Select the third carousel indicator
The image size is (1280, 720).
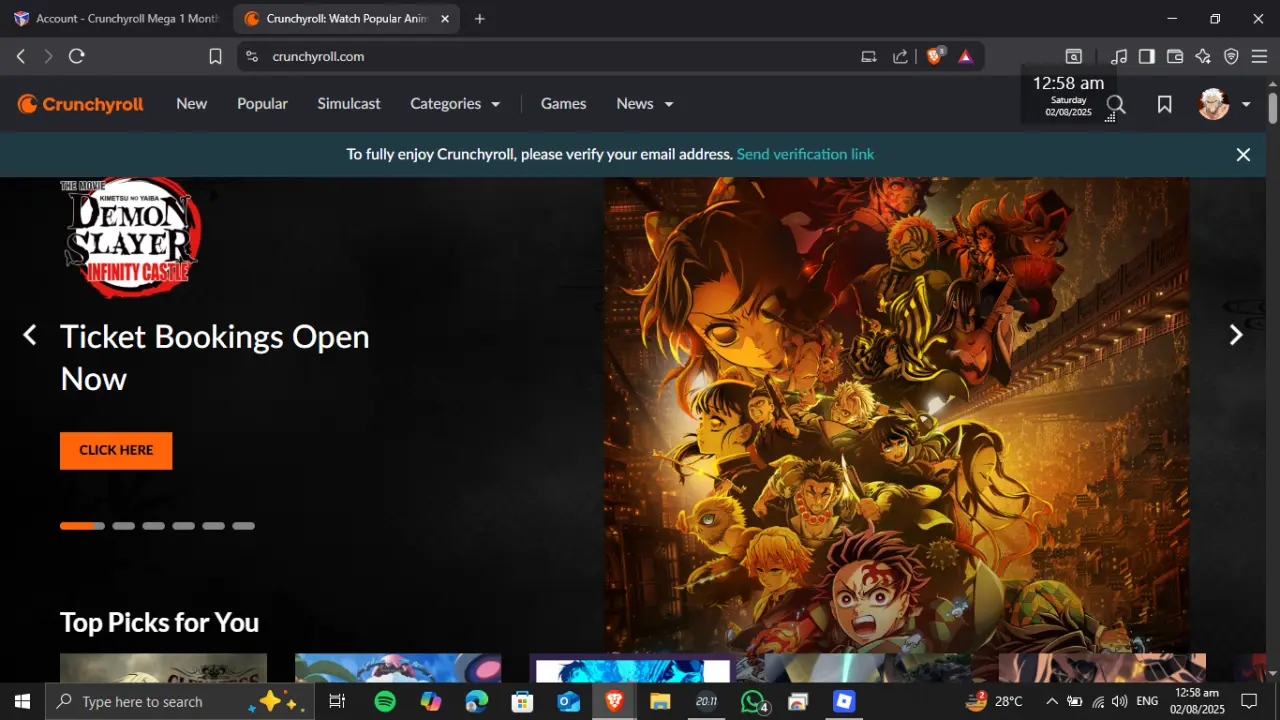153,526
